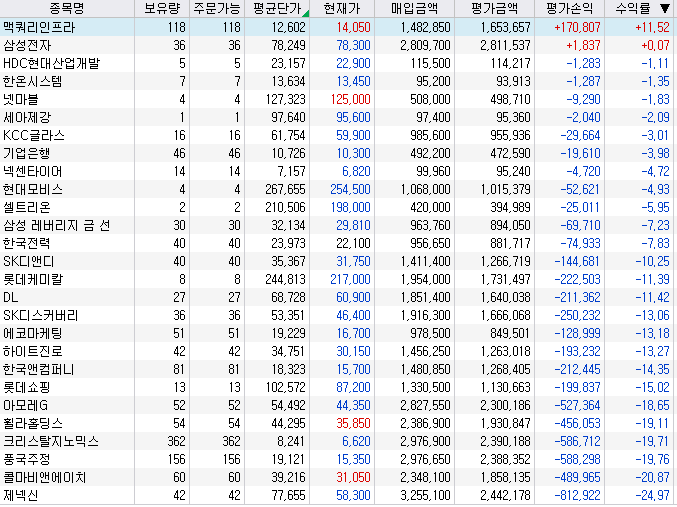Click current price 31,050 for 콜마비앤에이치
Image resolution: width=677 pixels, height=507 pixels.
353,478
